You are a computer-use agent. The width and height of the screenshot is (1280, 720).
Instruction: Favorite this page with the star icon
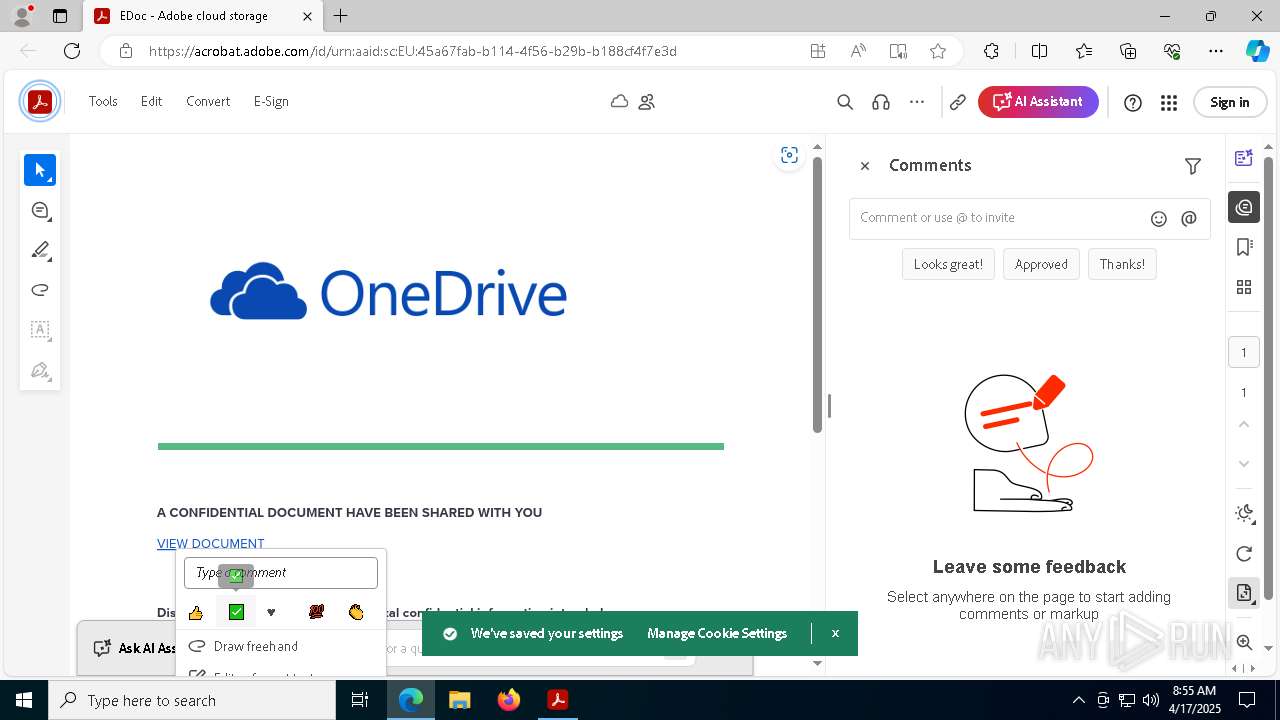[938, 51]
